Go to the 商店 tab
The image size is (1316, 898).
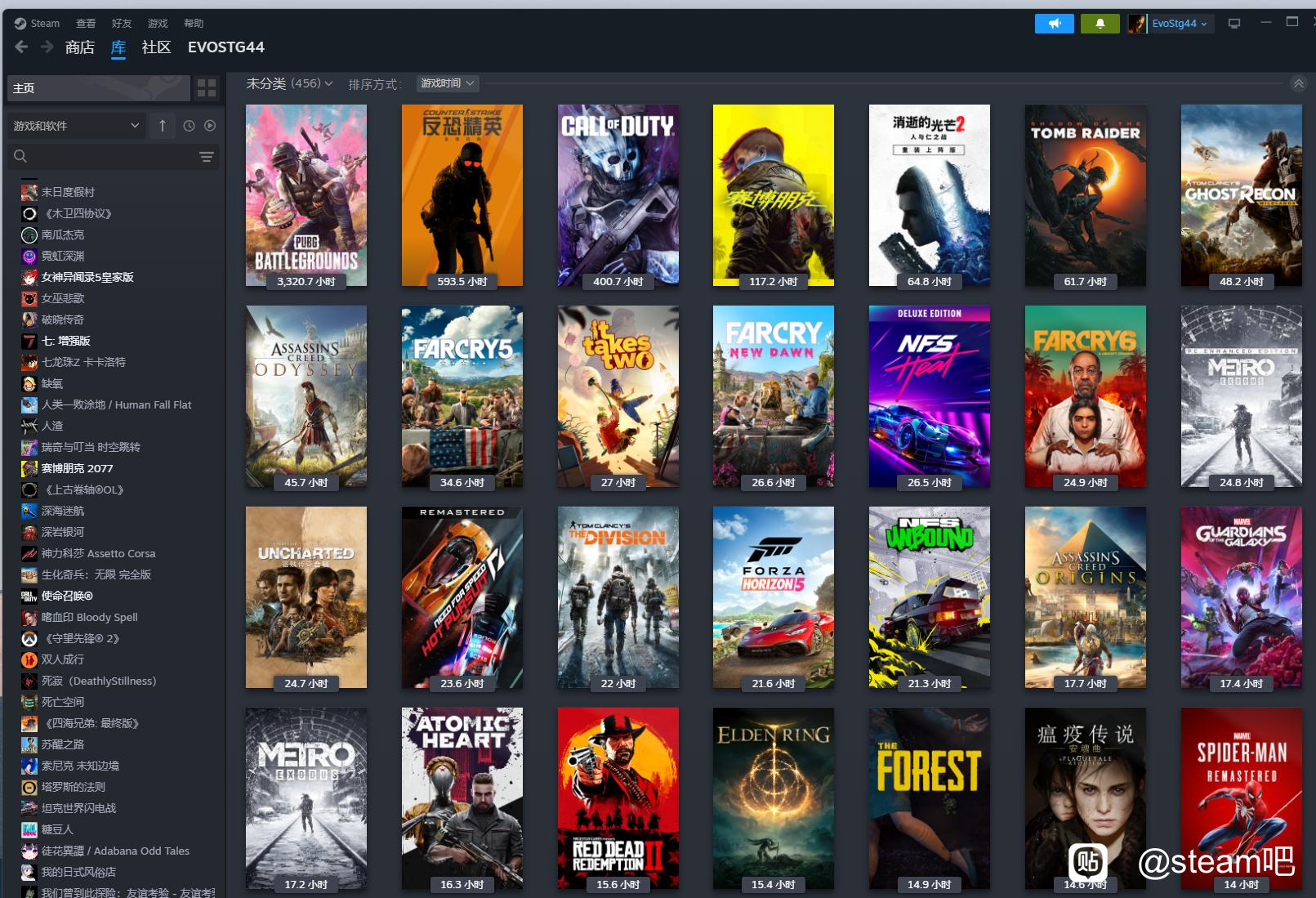click(x=80, y=47)
